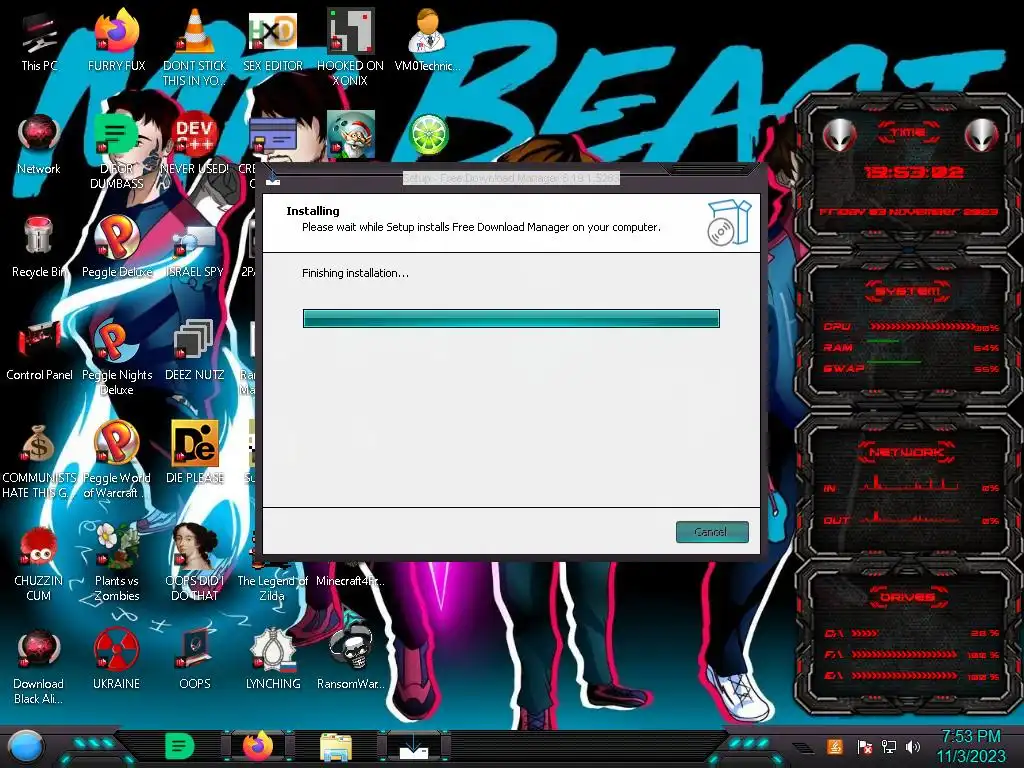Open the HxD hex editor desktop shortcut
The image size is (1024, 768).
pyautogui.click(x=273, y=42)
